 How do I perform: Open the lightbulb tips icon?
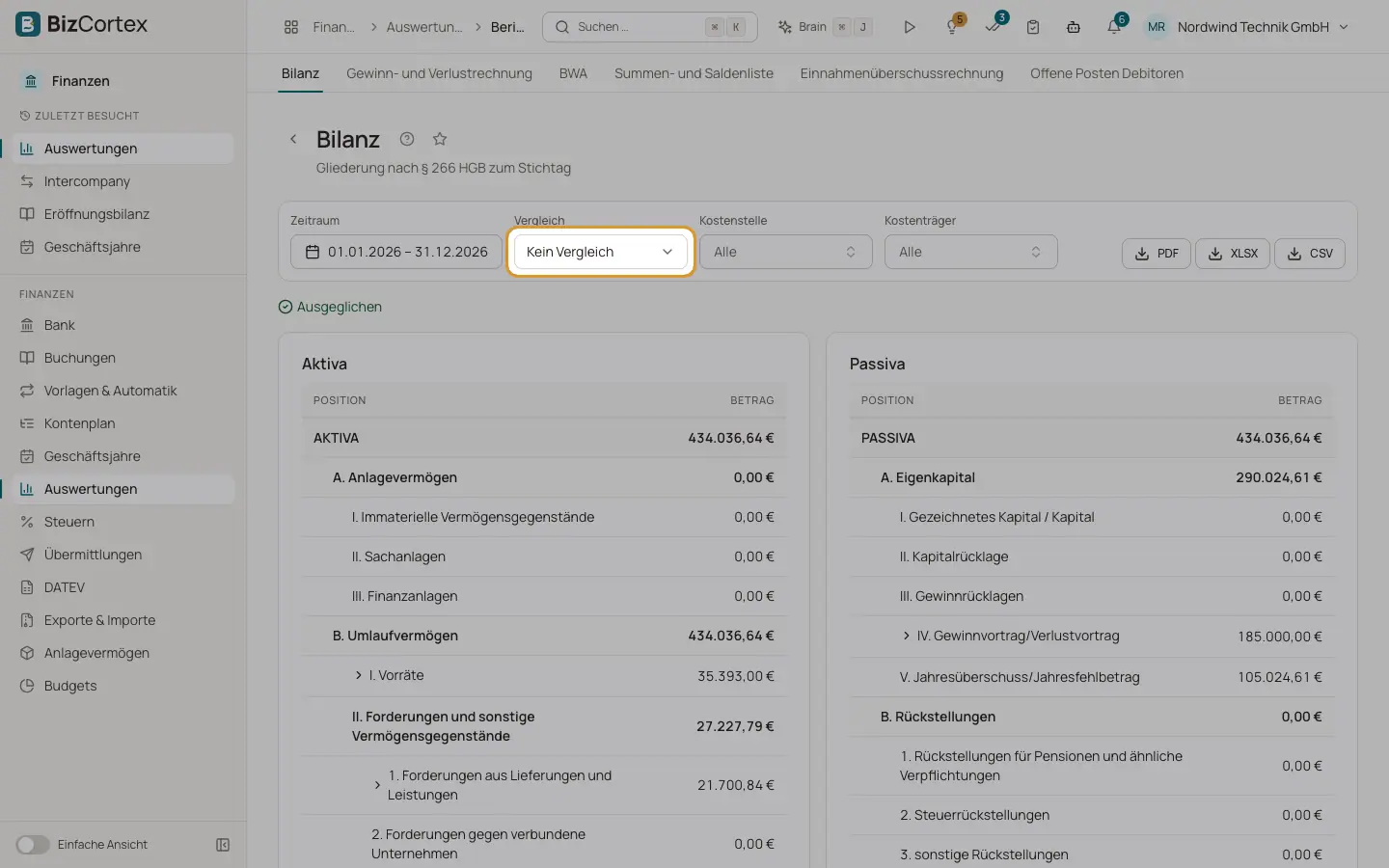tap(952, 27)
